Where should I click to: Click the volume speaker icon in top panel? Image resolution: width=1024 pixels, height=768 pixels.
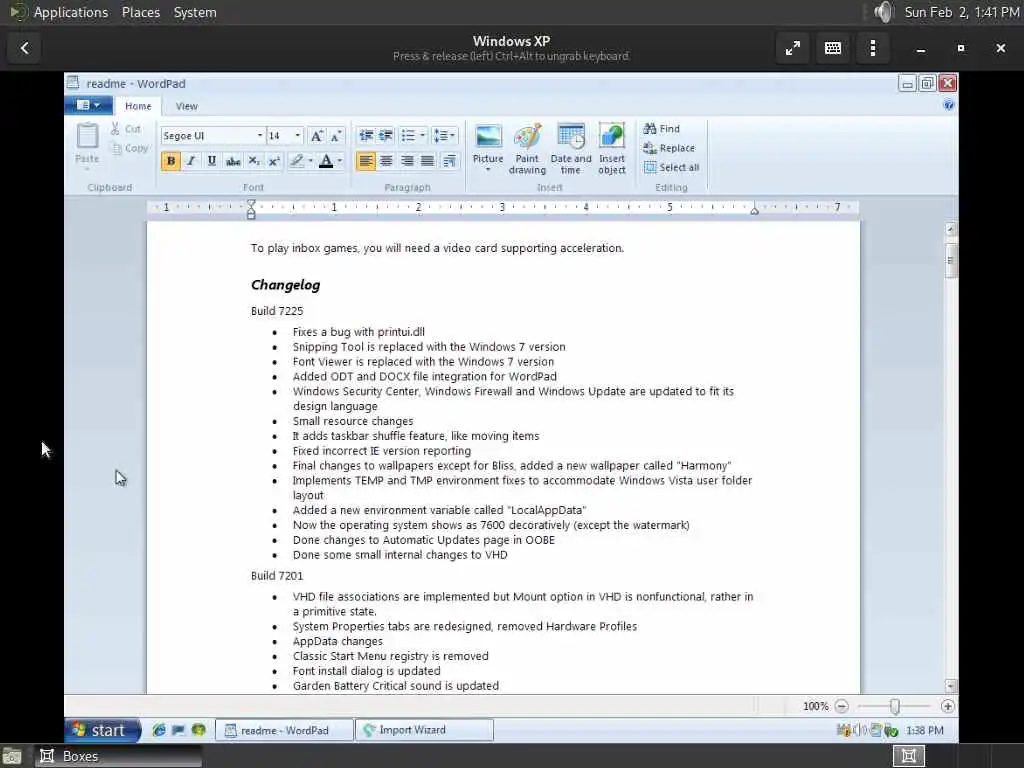point(883,12)
